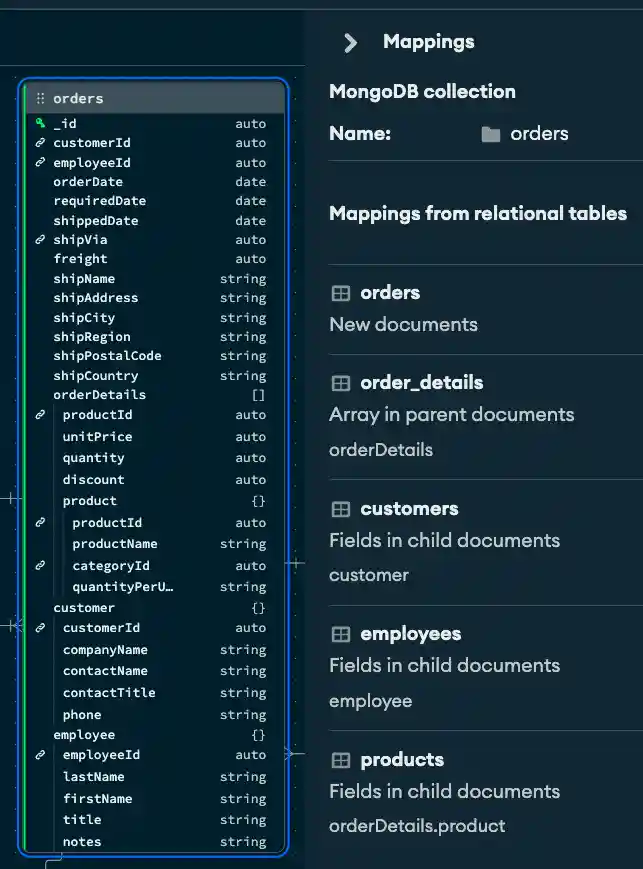Open the products mapping entry
Screen dimensions: 643x869
486,794
